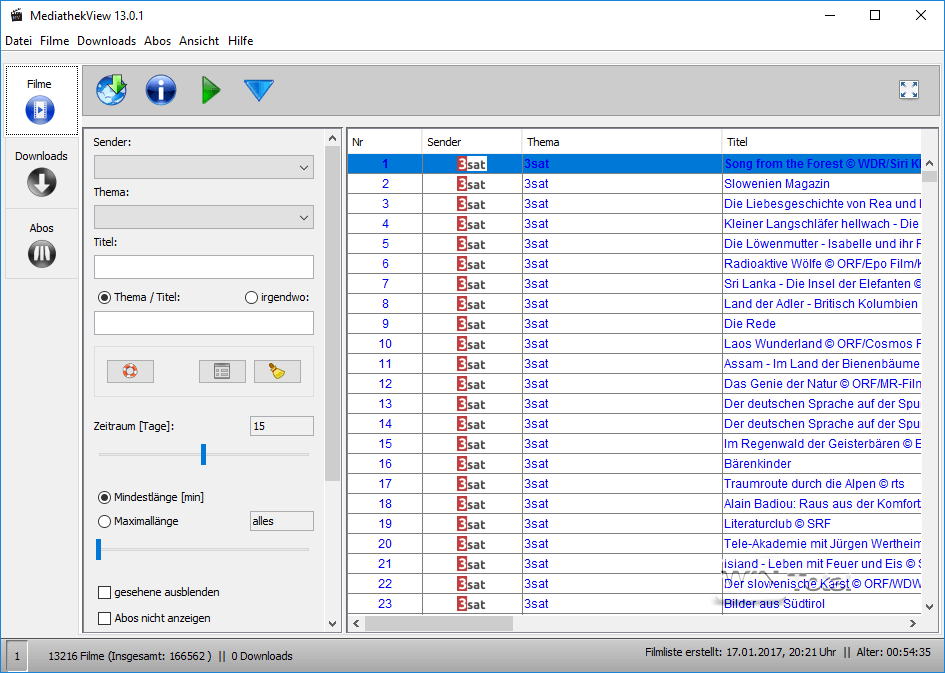Load a new film list via the globe icon
945x673 pixels.
click(111, 90)
